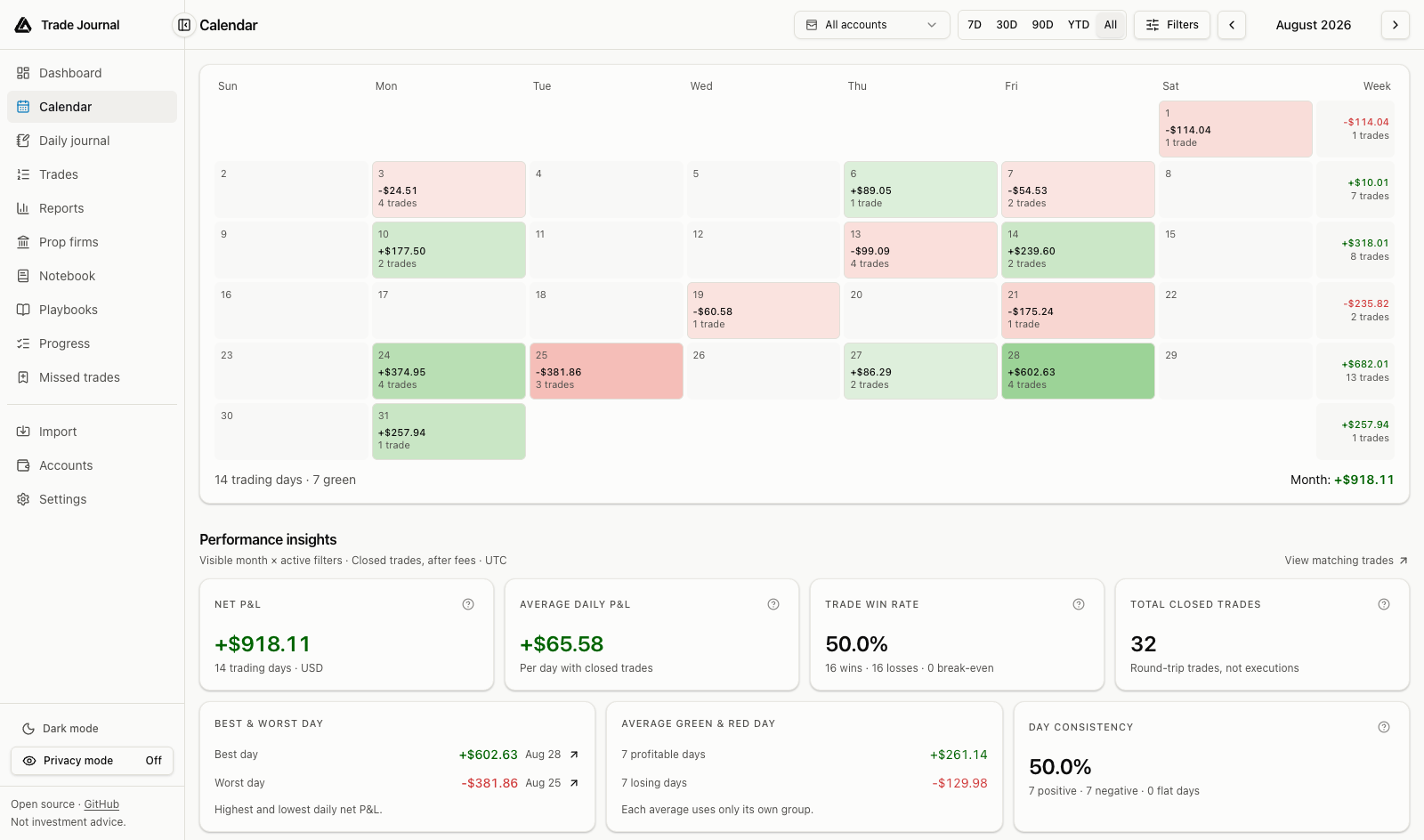This screenshot has height=840, width=1424.
Task: Select All time range
Action: pos(1111,25)
